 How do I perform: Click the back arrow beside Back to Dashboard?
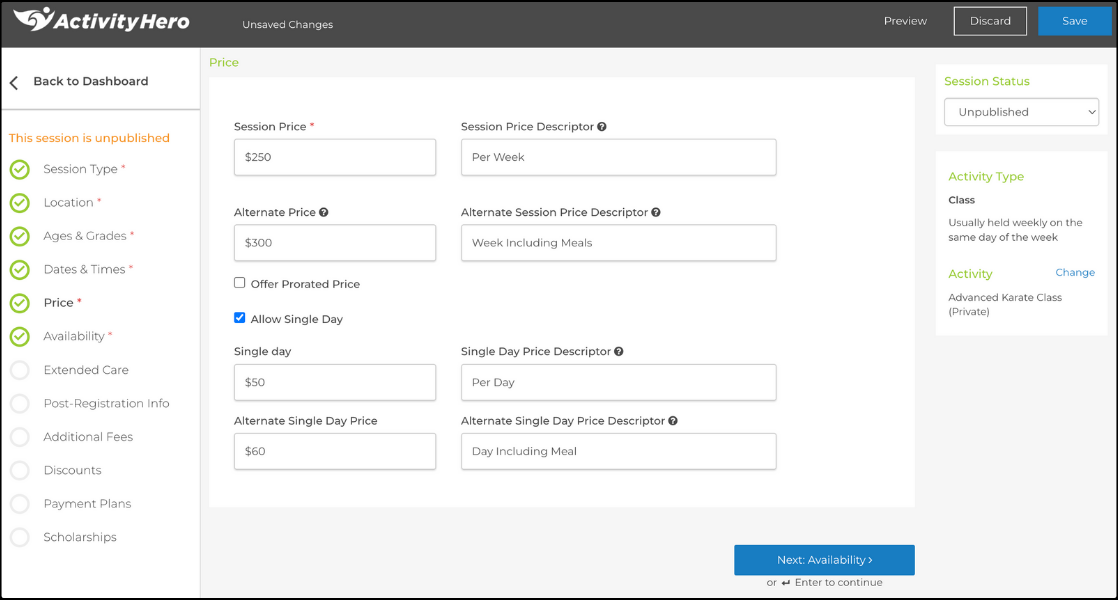coord(14,83)
